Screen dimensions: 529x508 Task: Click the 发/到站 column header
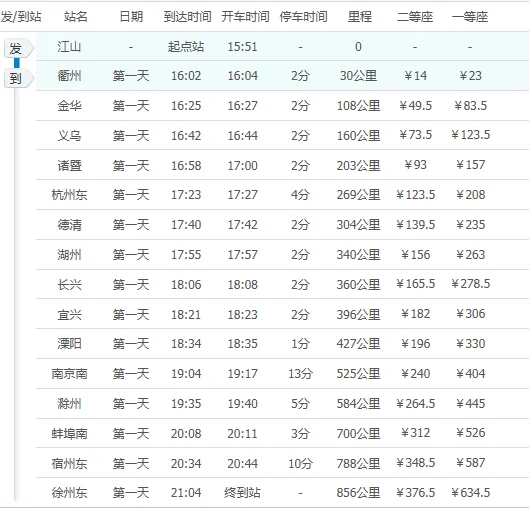point(21,17)
